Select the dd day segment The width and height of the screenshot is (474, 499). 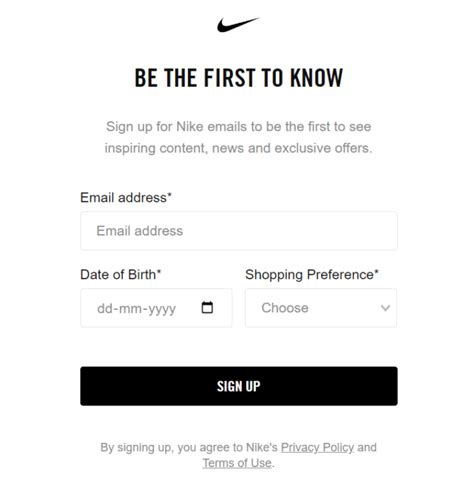[x=105, y=308]
